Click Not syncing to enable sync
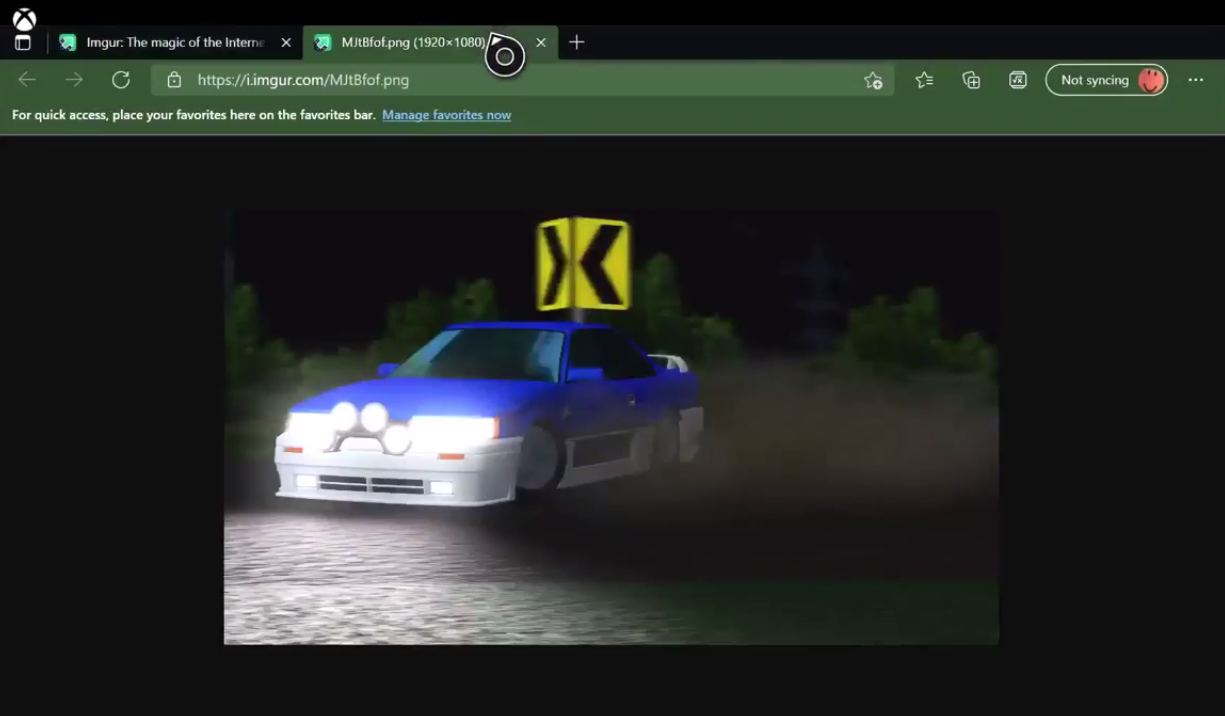Image resolution: width=1225 pixels, height=716 pixels. pos(1097,80)
